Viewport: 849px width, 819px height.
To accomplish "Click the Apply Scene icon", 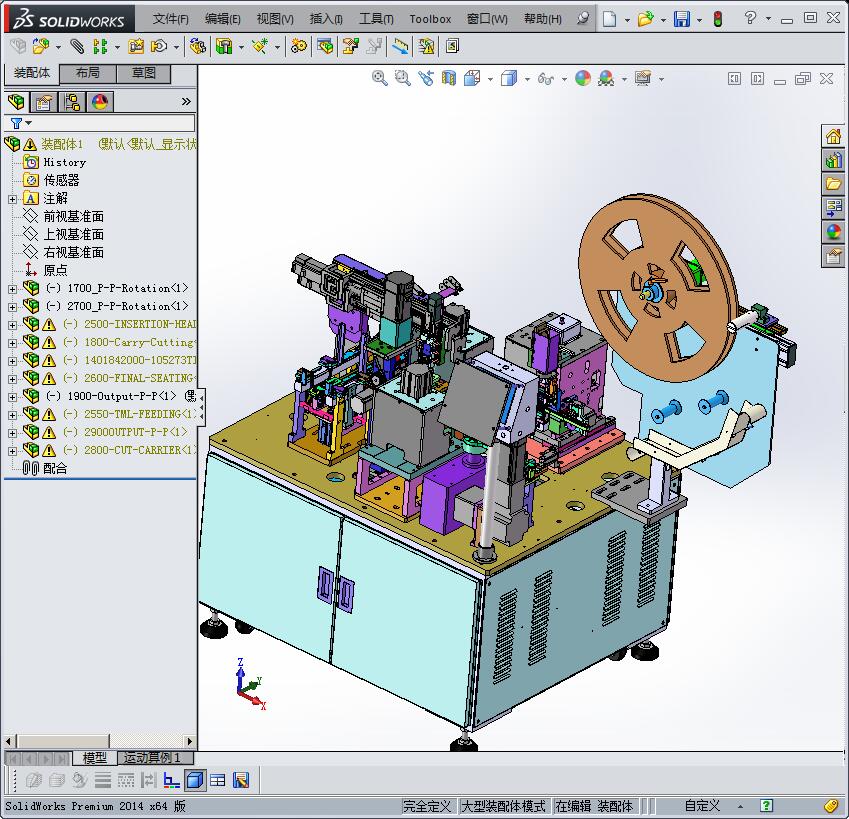I will tap(606, 78).
